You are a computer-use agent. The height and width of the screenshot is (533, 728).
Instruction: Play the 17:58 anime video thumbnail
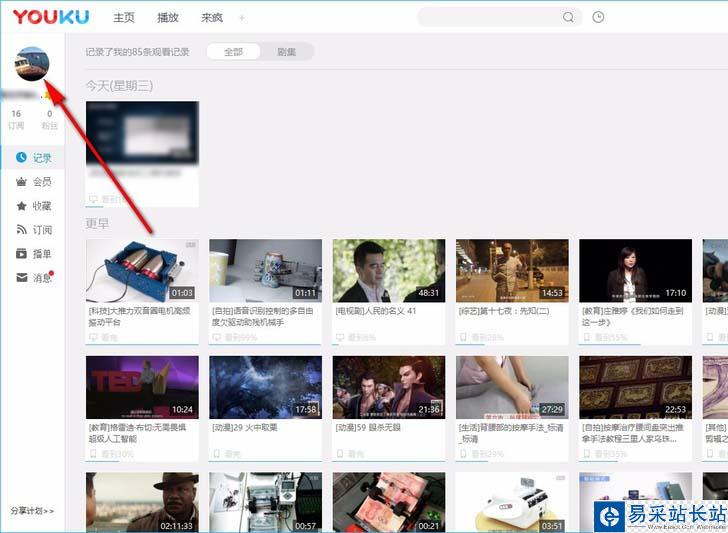coord(266,387)
